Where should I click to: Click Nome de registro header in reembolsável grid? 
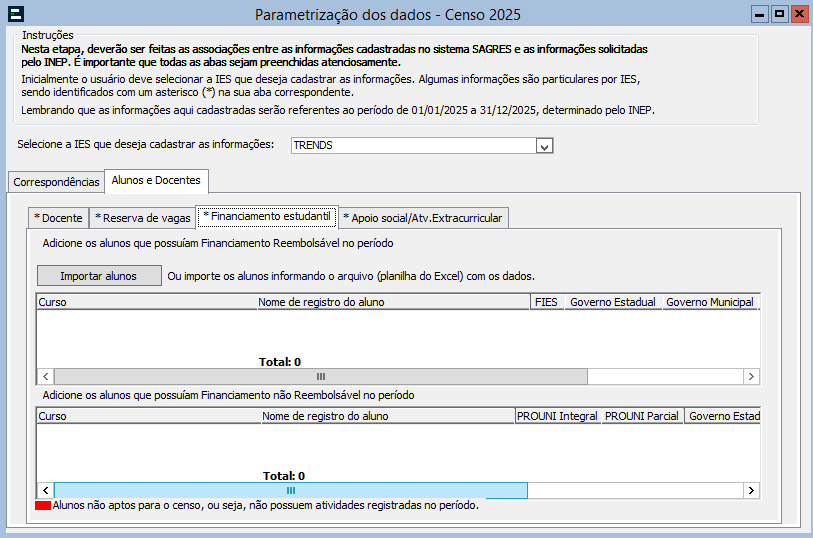coord(393,302)
